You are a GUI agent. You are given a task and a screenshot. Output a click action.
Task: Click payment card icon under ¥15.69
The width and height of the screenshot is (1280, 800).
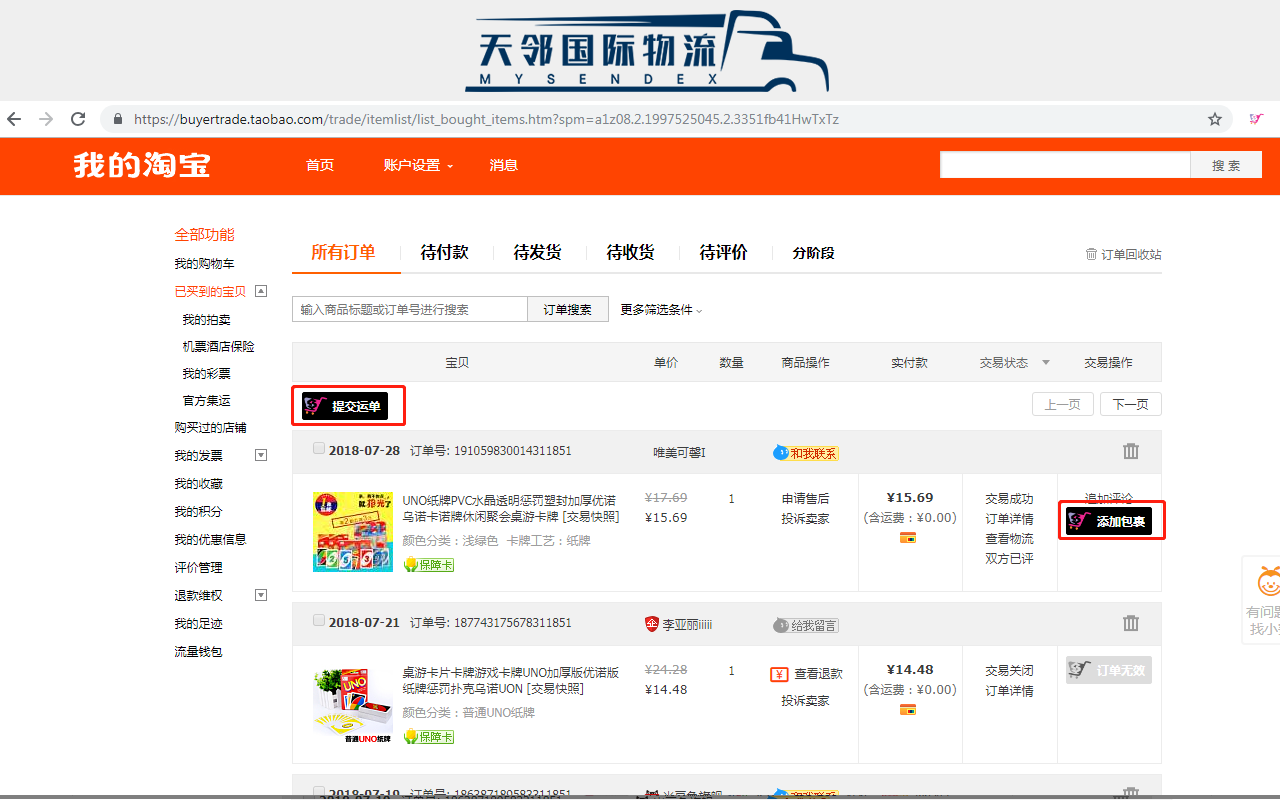[908, 538]
